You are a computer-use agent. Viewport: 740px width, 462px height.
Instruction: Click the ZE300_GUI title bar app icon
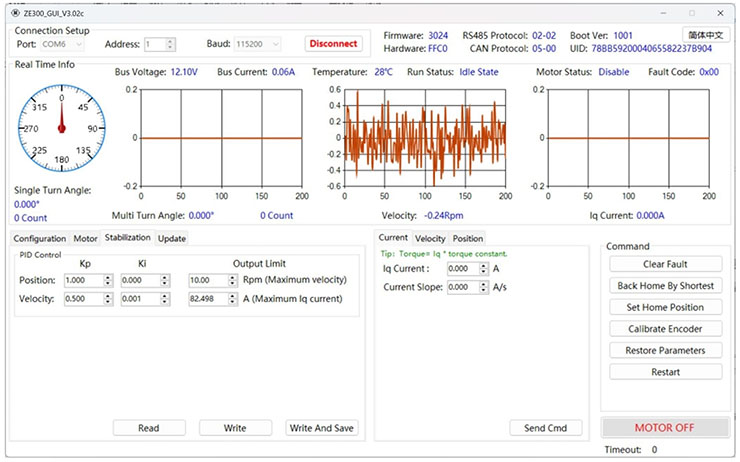click(x=15, y=13)
